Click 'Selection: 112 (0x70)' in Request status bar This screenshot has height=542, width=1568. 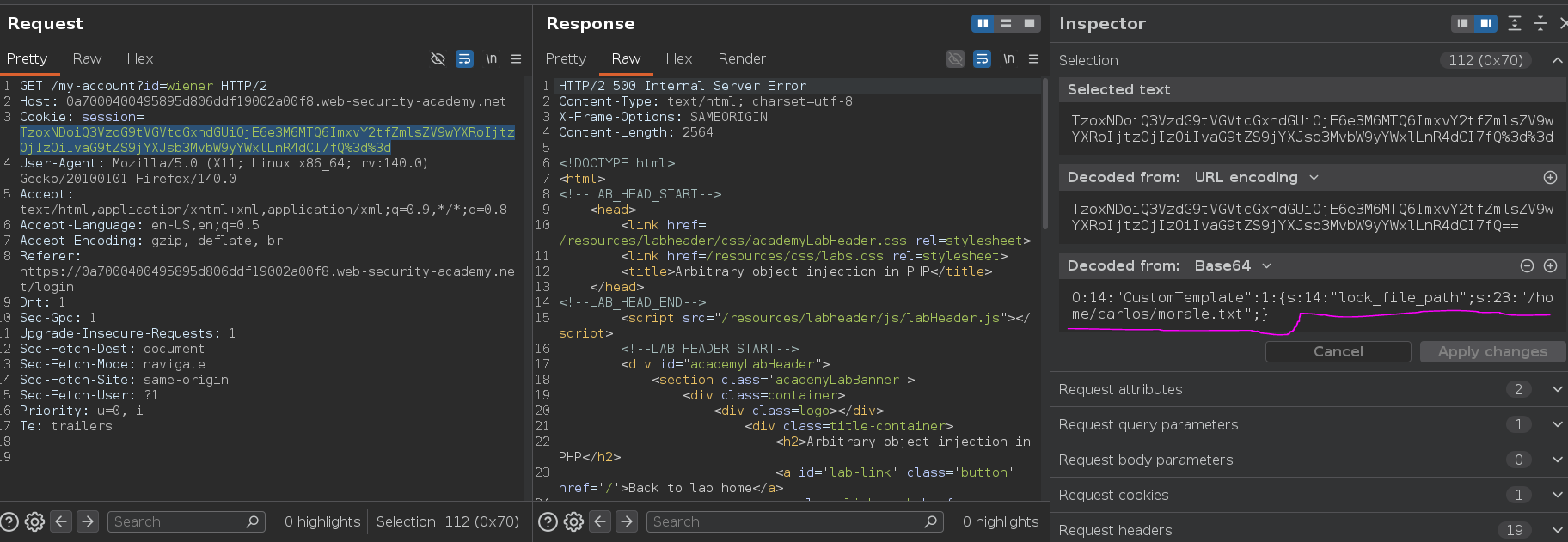click(448, 521)
